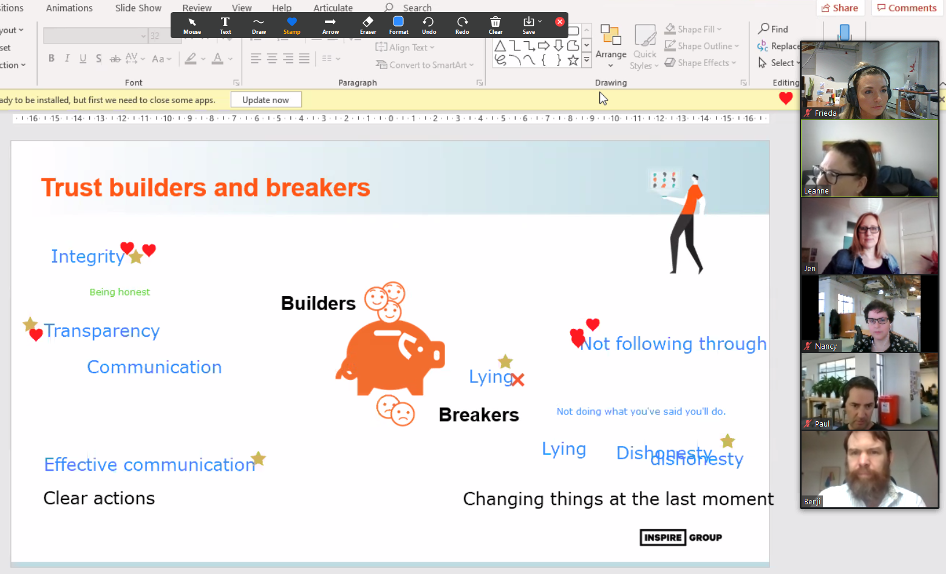Save the annotated screenshot
The height and width of the screenshot is (574, 946).
[x=529, y=25]
